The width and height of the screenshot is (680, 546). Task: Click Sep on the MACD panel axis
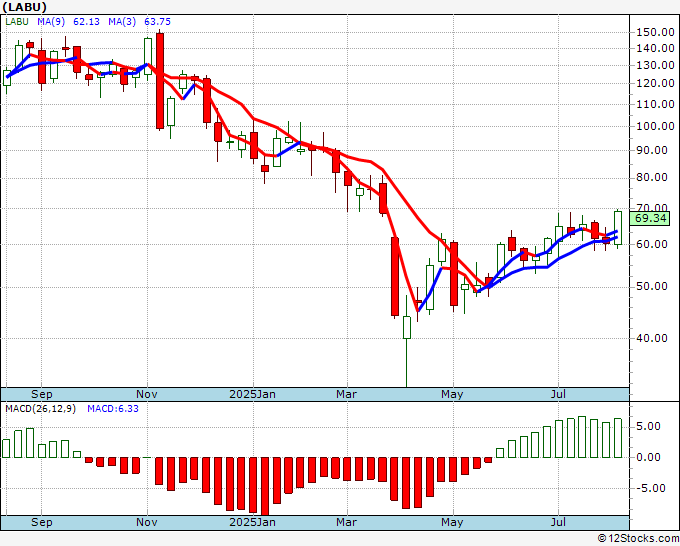pos(42,522)
